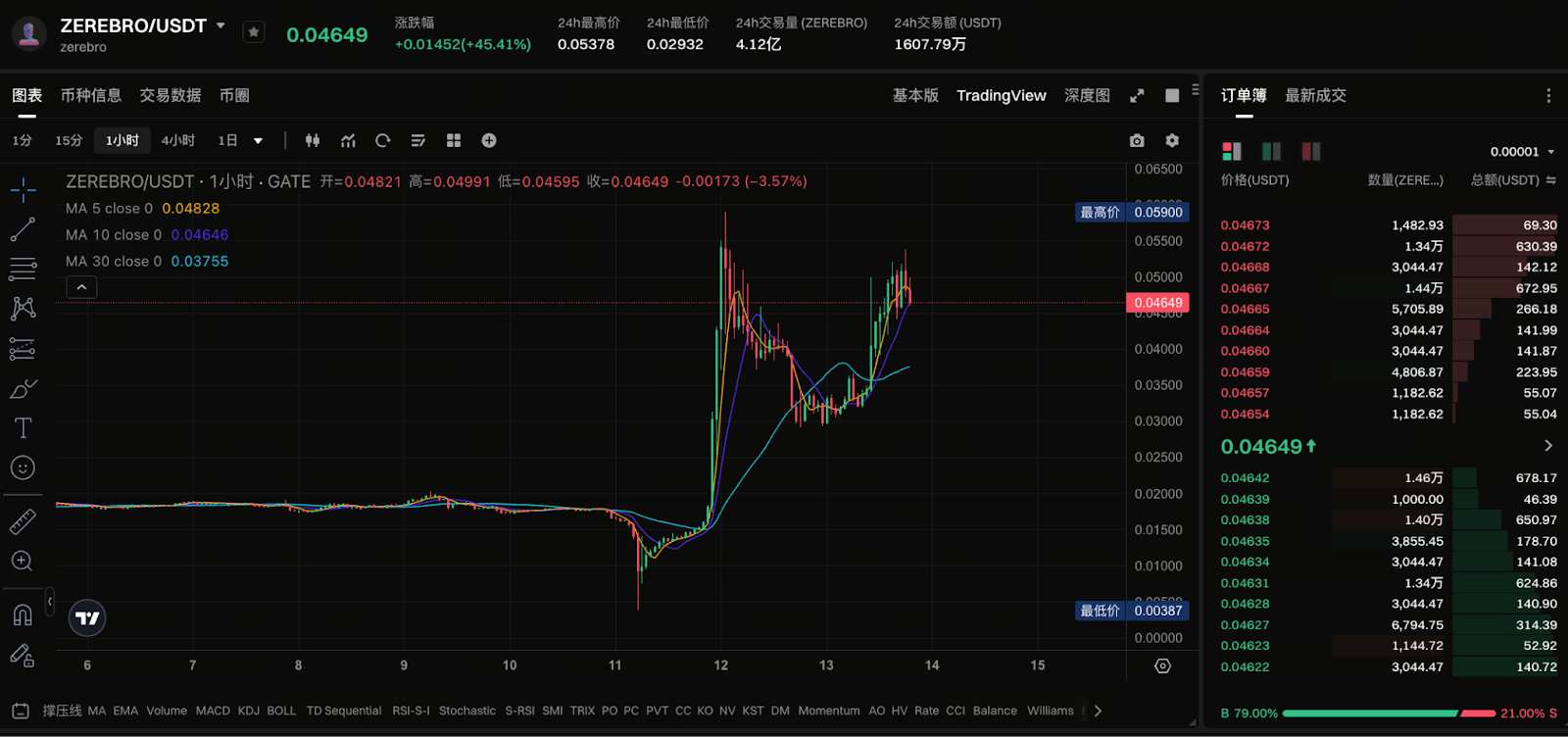This screenshot has width=1568, height=737.
Task: Toggle the KDJ indicator
Action: [x=249, y=711]
